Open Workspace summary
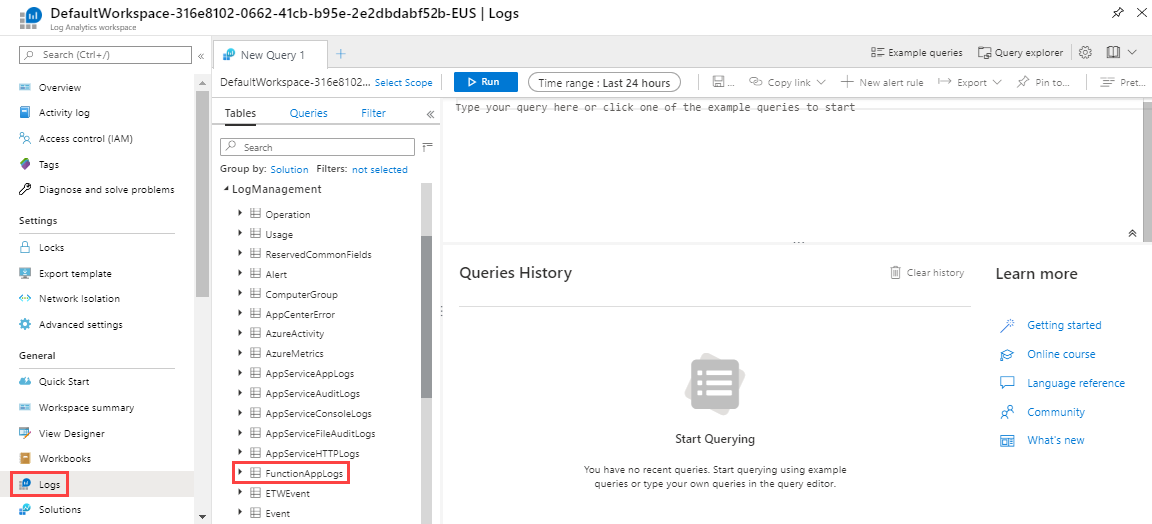 pyautogui.click(x=86, y=407)
